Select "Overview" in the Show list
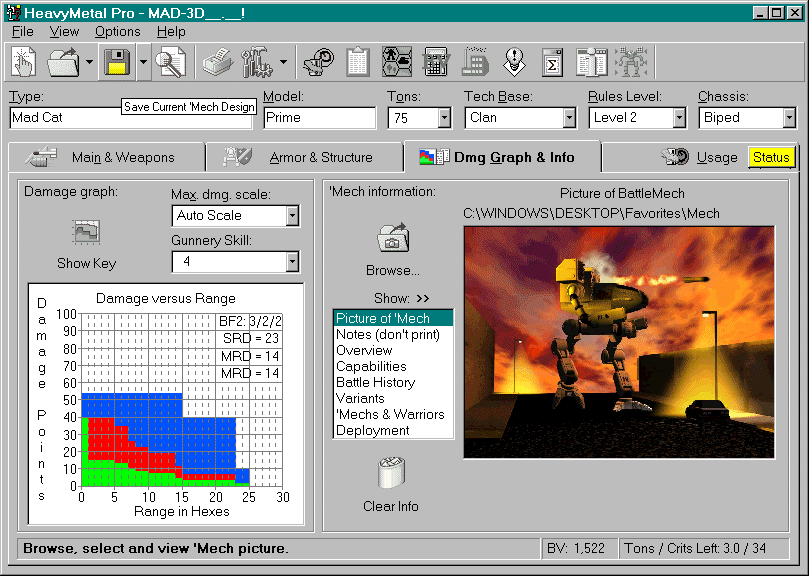 pyautogui.click(x=393, y=350)
